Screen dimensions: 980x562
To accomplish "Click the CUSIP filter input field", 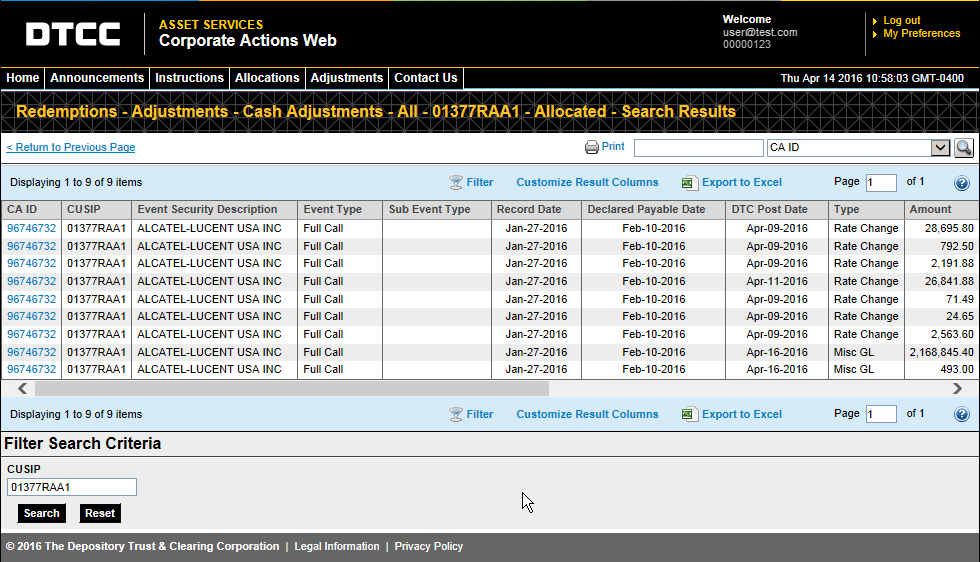I will [72, 487].
